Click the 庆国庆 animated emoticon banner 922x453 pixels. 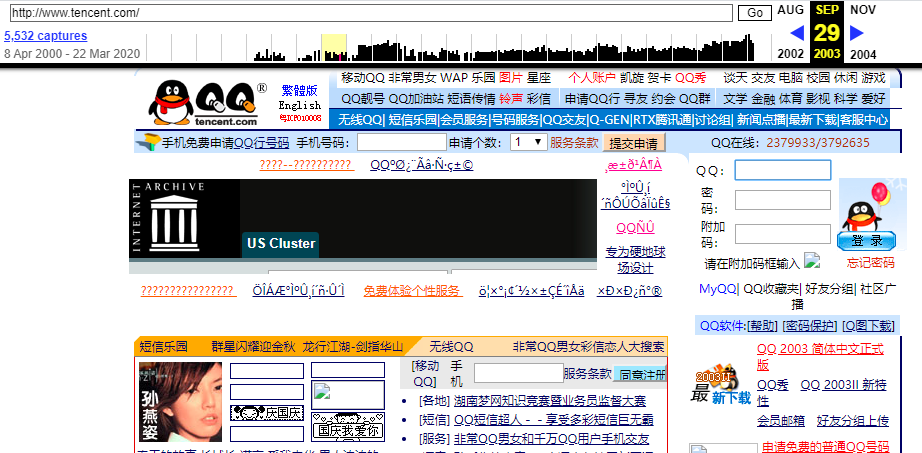click(267, 413)
